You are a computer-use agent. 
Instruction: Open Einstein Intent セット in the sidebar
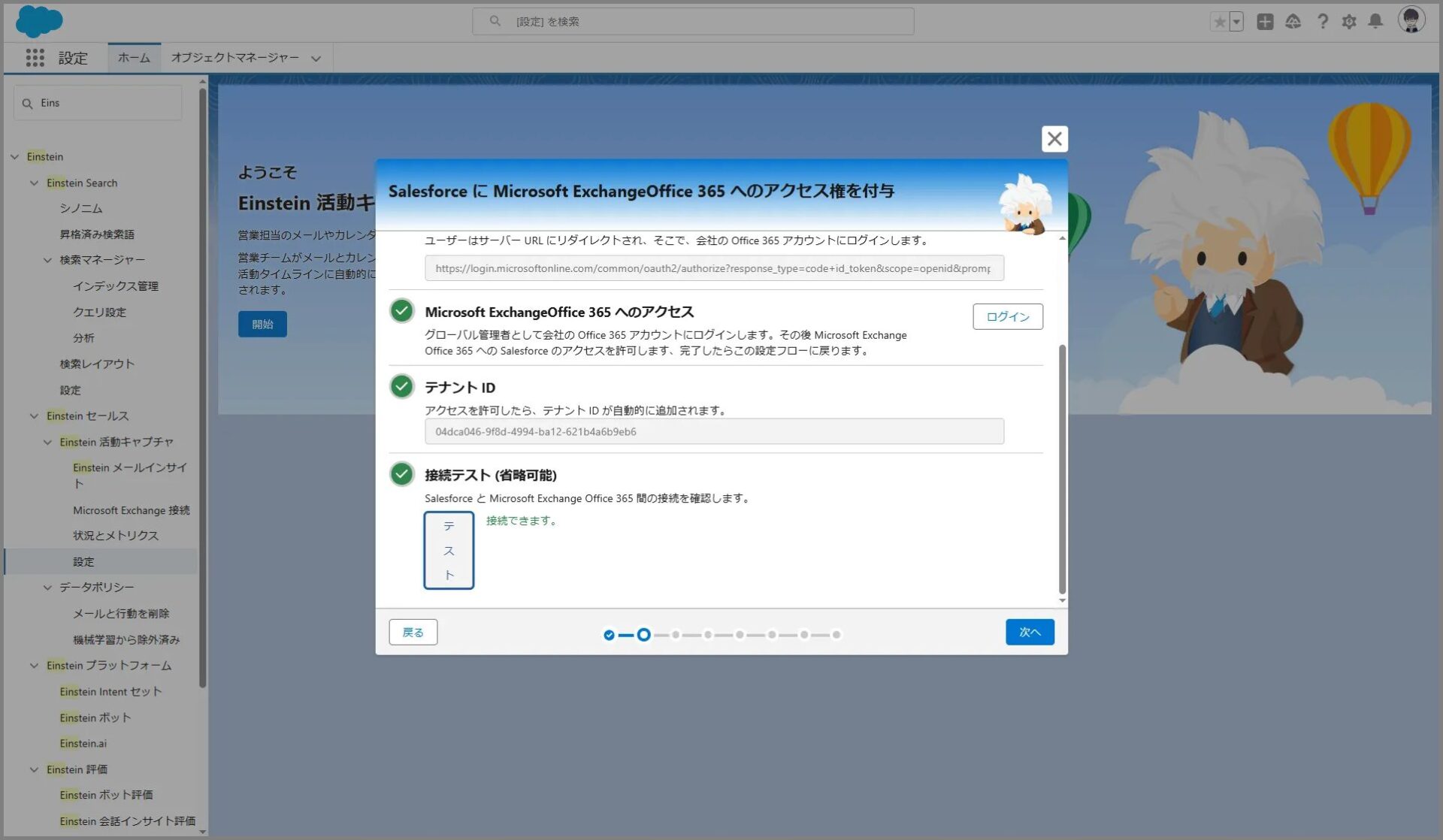pos(110,691)
